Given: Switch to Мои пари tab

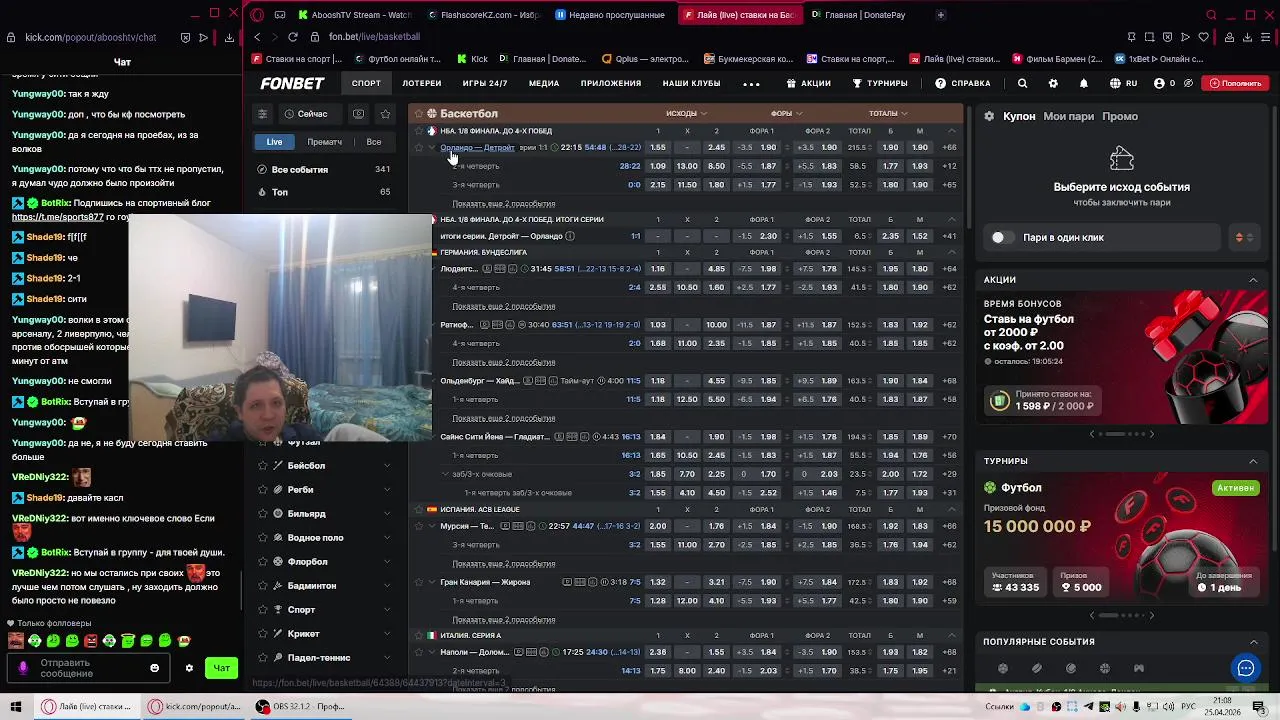Looking at the screenshot, I should click(x=1068, y=116).
